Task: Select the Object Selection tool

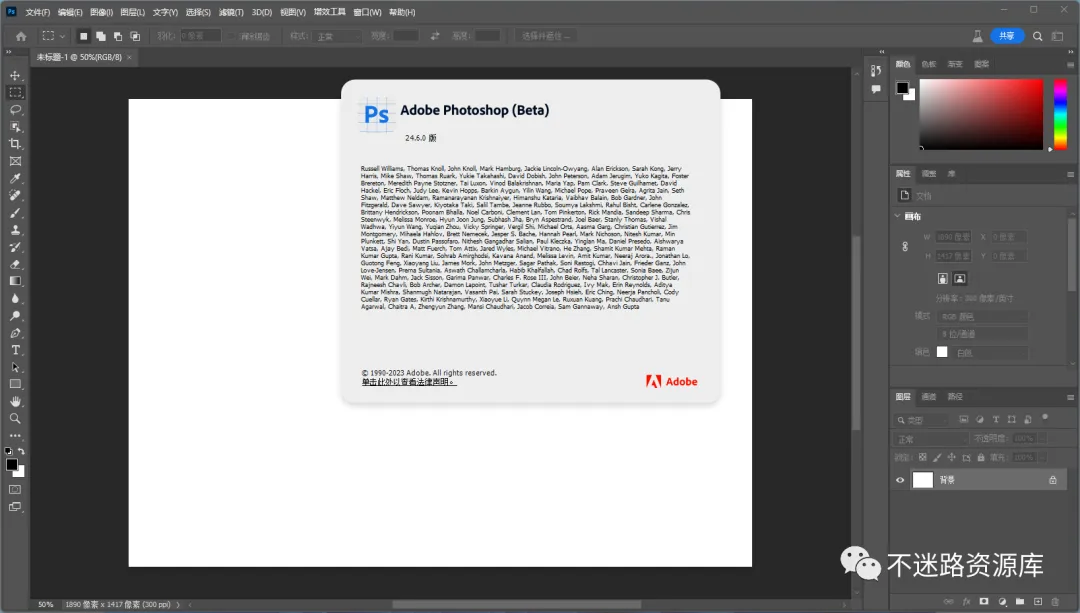Action: click(x=15, y=127)
